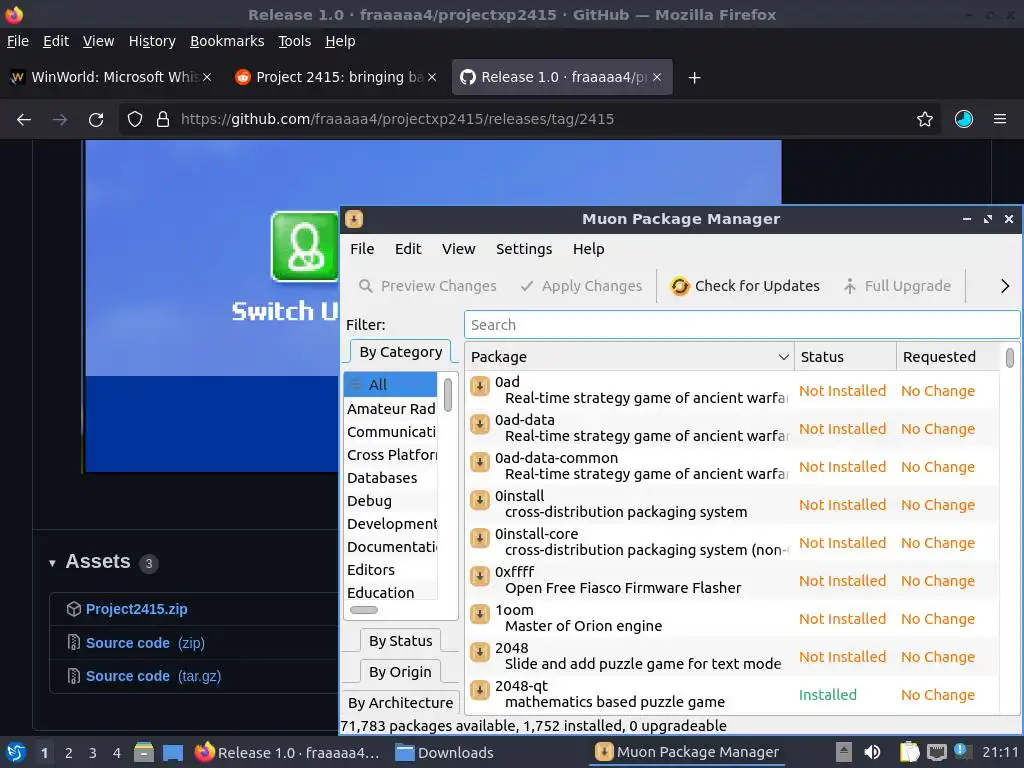Open the taskbar application launcher menu
The height and width of the screenshot is (768, 1024).
click(16, 752)
